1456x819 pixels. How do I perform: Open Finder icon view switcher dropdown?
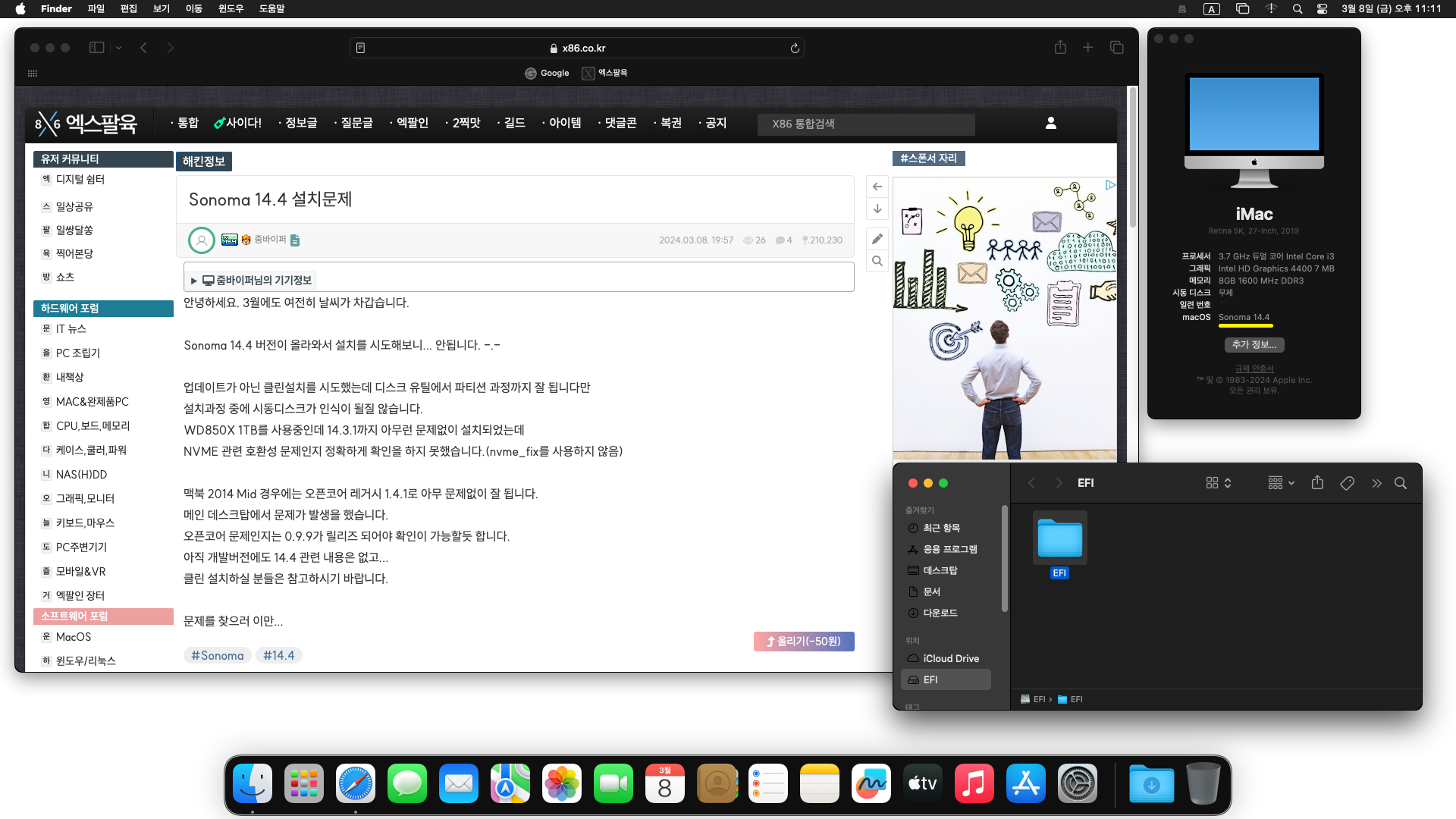tap(1219, 483)
